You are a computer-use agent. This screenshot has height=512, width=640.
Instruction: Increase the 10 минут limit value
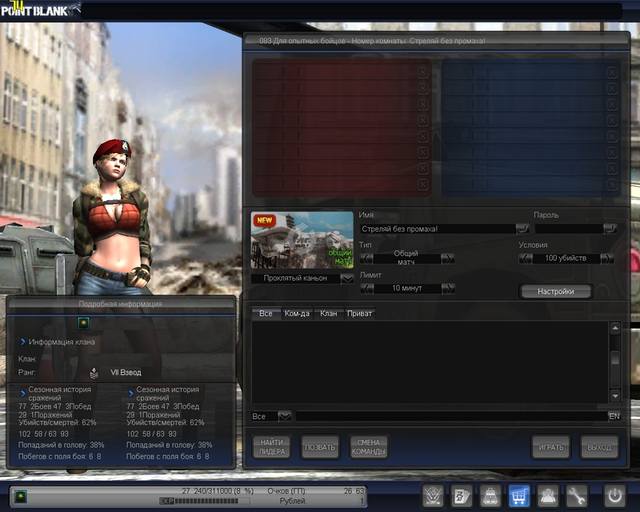pyautogui.click(x=448, y=288)
